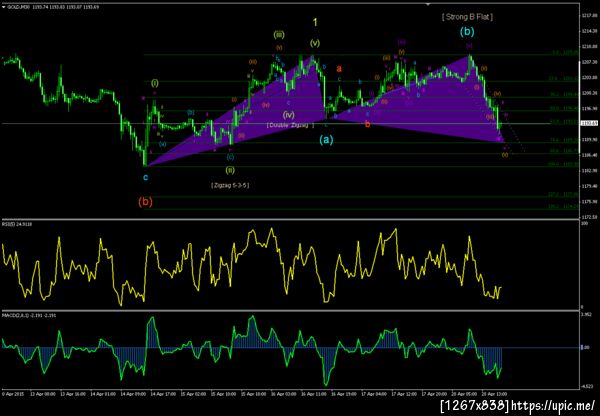Click the '20 Apr 13:00' time axis label
Viewport: 600px width, 416px height.
[492, 393]
